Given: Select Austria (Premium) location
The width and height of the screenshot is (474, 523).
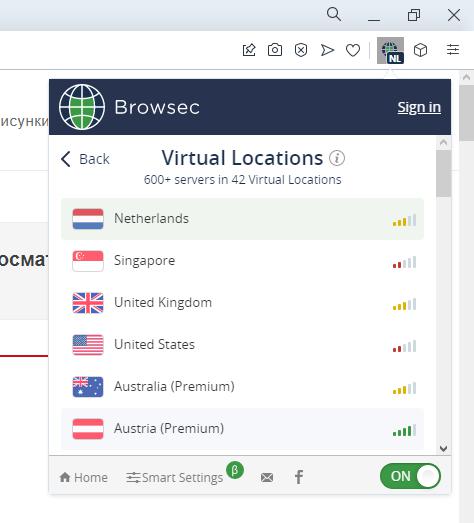Looking at the screenshot, I should [x=243, y=429].
